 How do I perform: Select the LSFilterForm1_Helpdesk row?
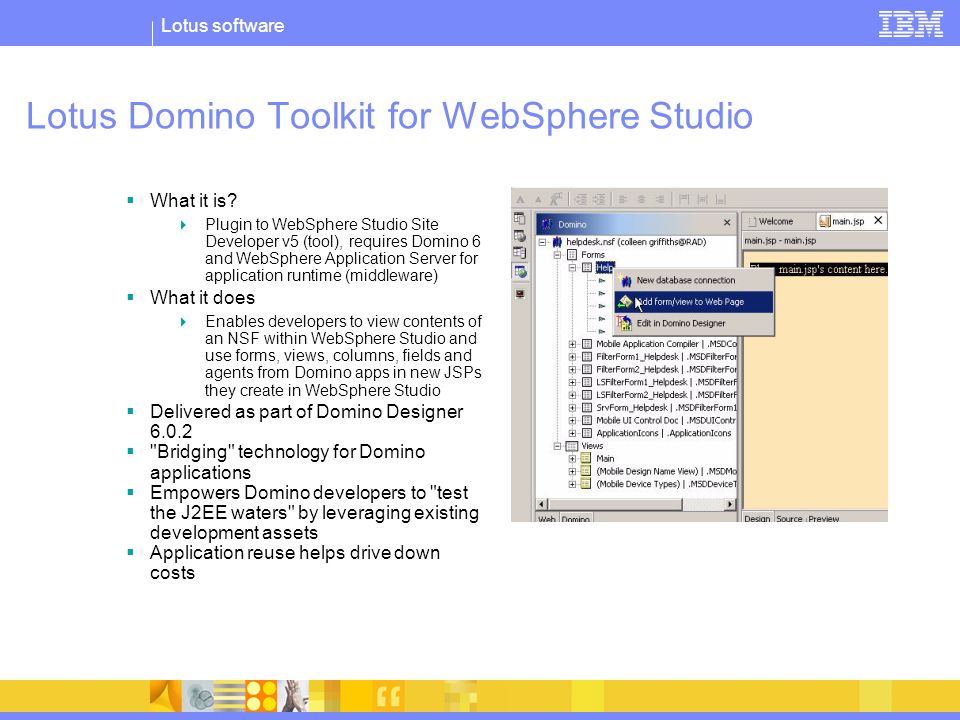point(666,383)
